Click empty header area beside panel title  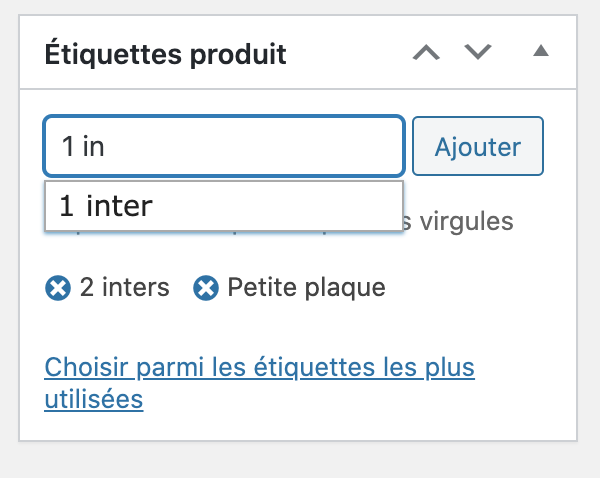click(x=348, y=52)
